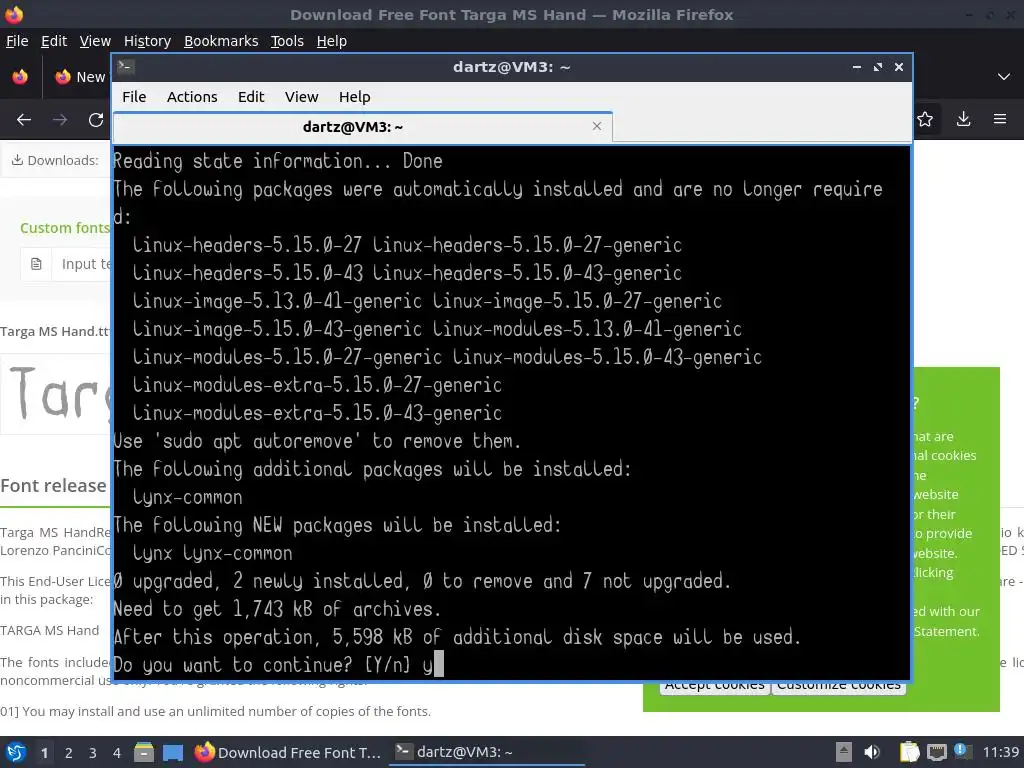Open the Firefox Edit menu

coord(54,41)
